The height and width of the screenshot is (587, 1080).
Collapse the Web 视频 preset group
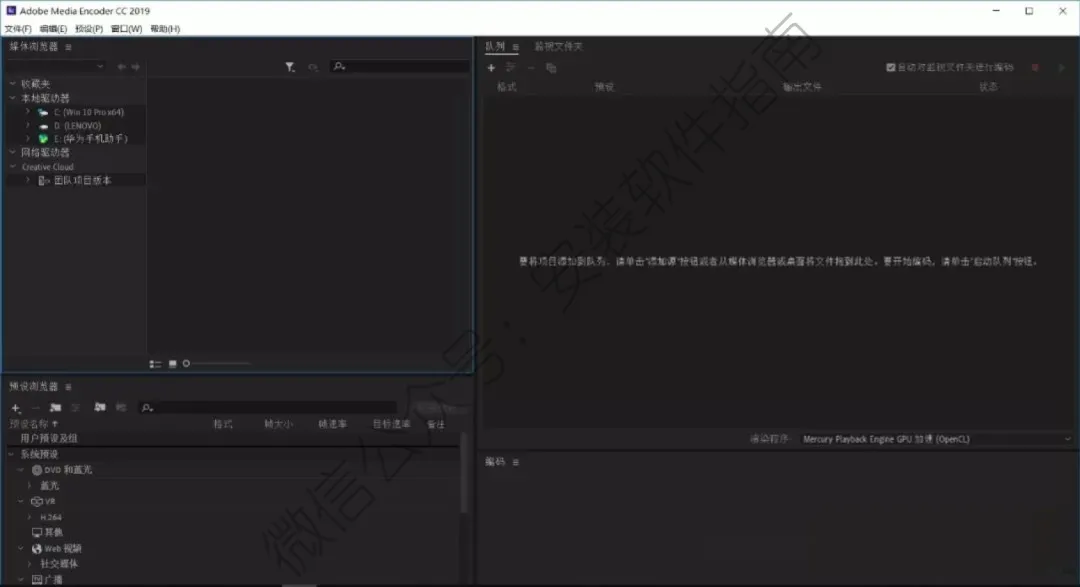(x=21, y=548)
